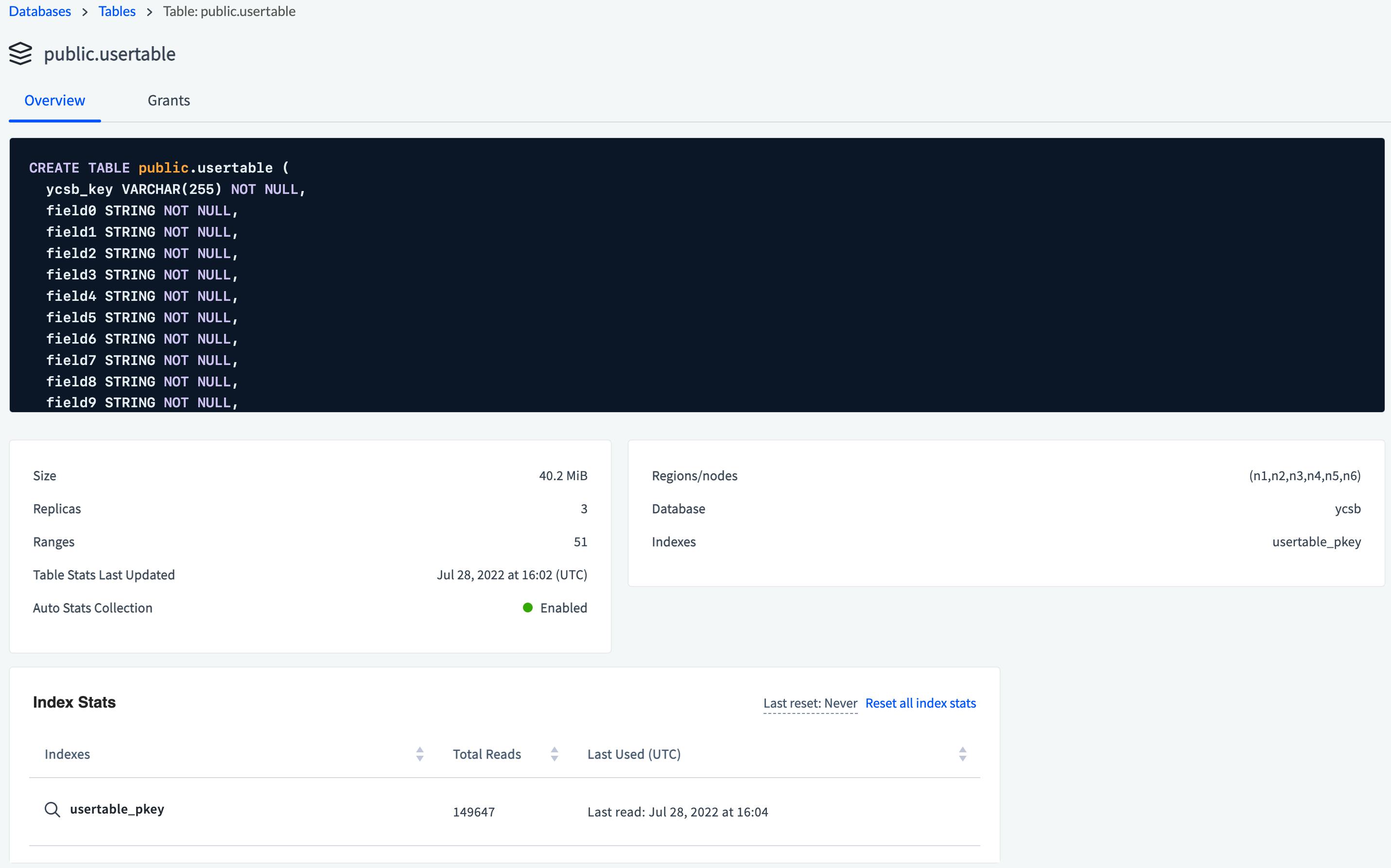Click the usertable_pkey value under Indexes

1317,541
